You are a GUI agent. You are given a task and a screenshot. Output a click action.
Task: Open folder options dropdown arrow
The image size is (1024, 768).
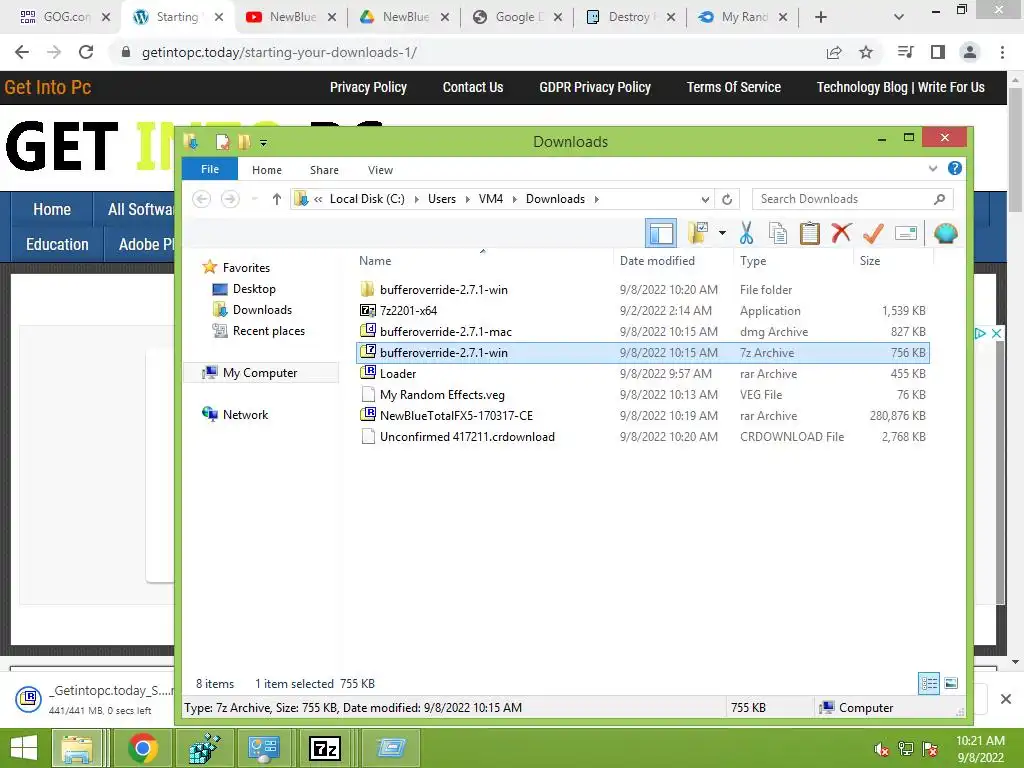tap(722, 233)
